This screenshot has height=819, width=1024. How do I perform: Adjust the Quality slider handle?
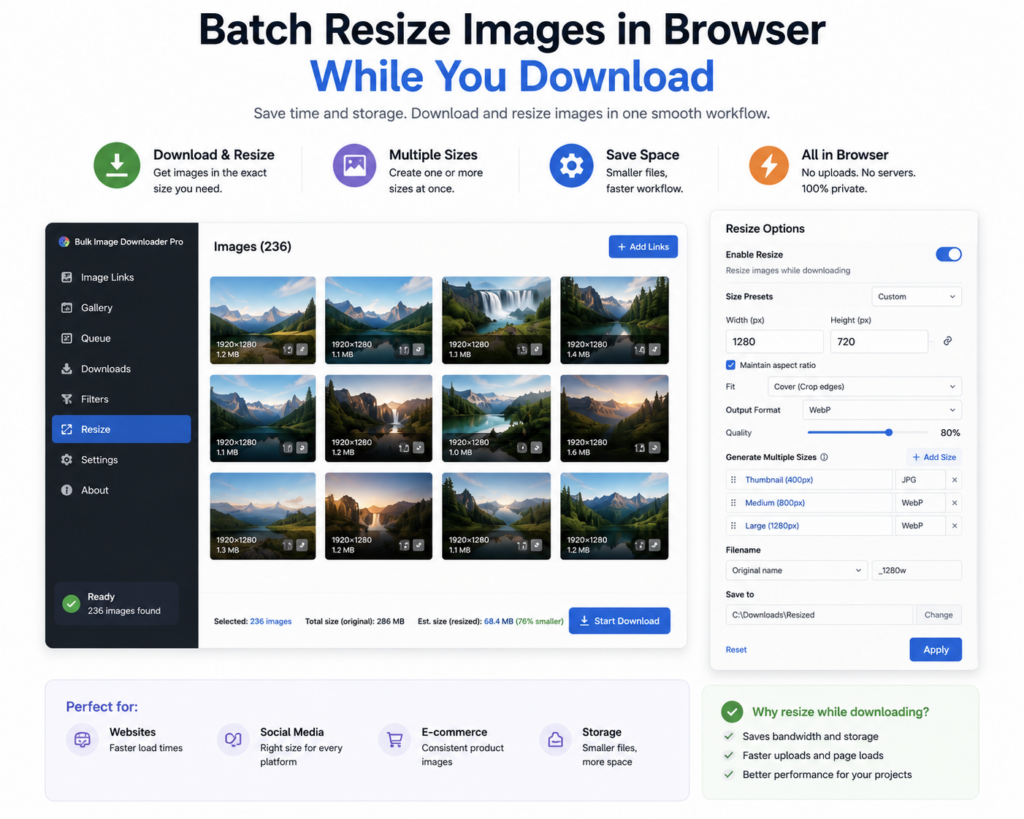coord(889,432)
